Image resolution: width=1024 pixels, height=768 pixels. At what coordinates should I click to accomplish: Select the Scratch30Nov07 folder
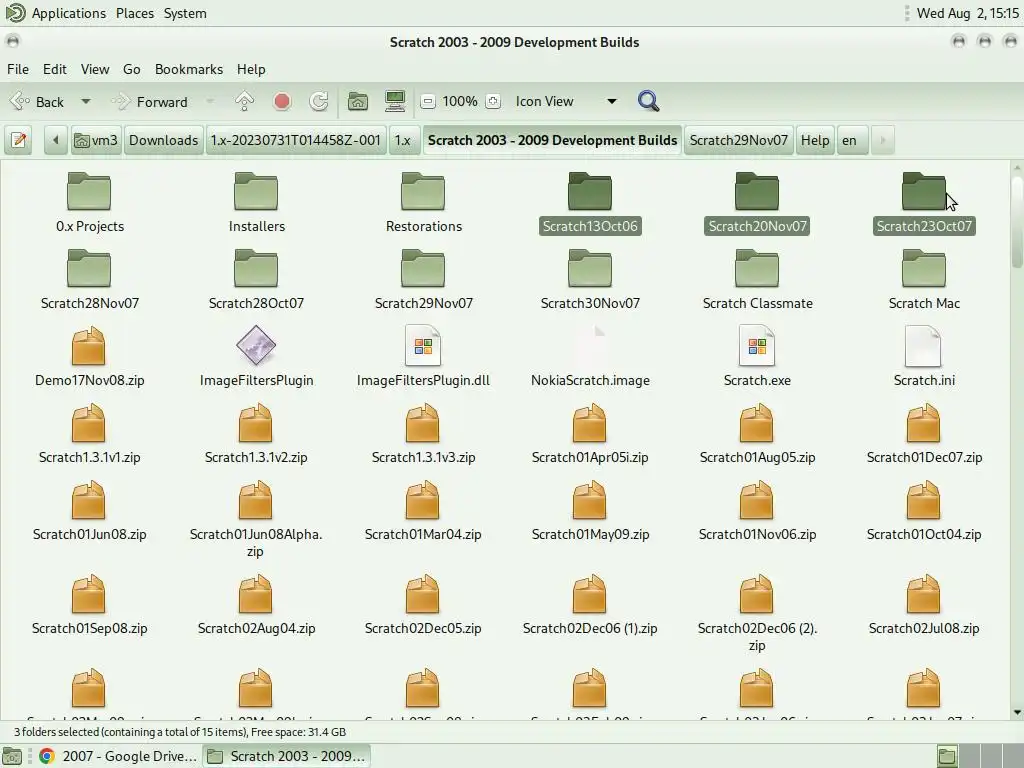(x=590, y=279)
